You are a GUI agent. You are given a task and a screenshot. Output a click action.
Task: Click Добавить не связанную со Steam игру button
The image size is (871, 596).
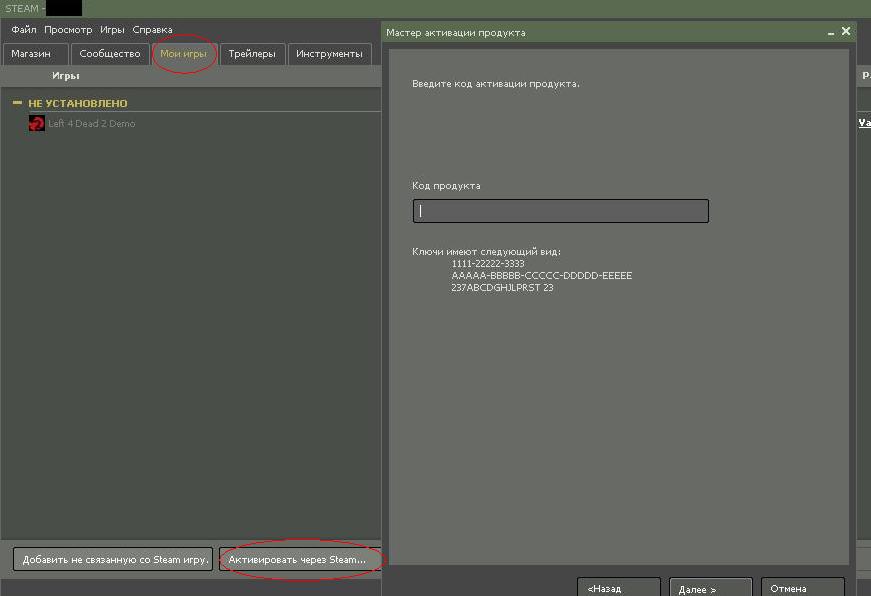tap(113, 559)
